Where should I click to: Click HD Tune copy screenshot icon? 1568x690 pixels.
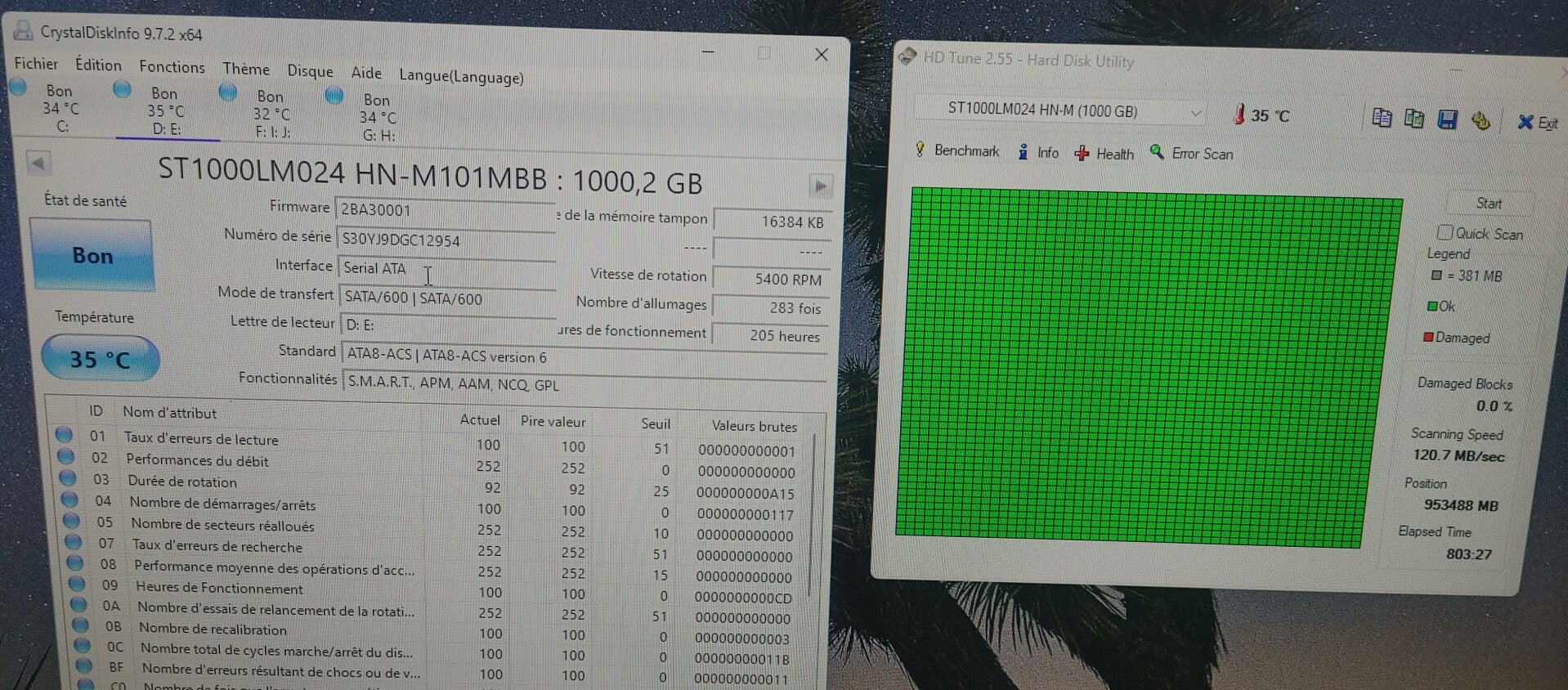[x=1414, y=119]
